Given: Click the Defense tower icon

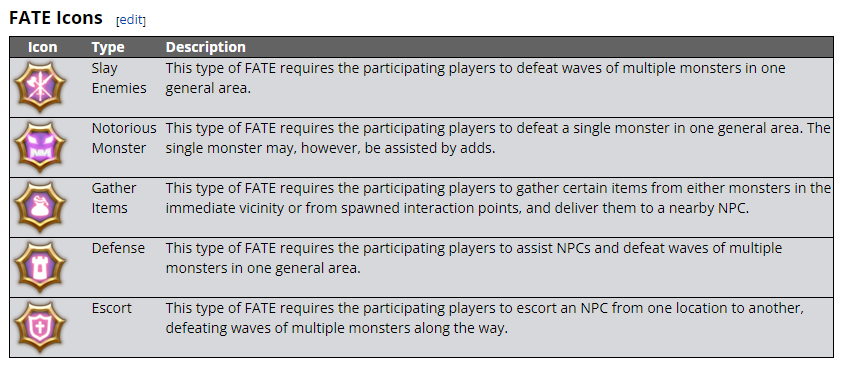Looking at the screenshot, I should [40, 267].
